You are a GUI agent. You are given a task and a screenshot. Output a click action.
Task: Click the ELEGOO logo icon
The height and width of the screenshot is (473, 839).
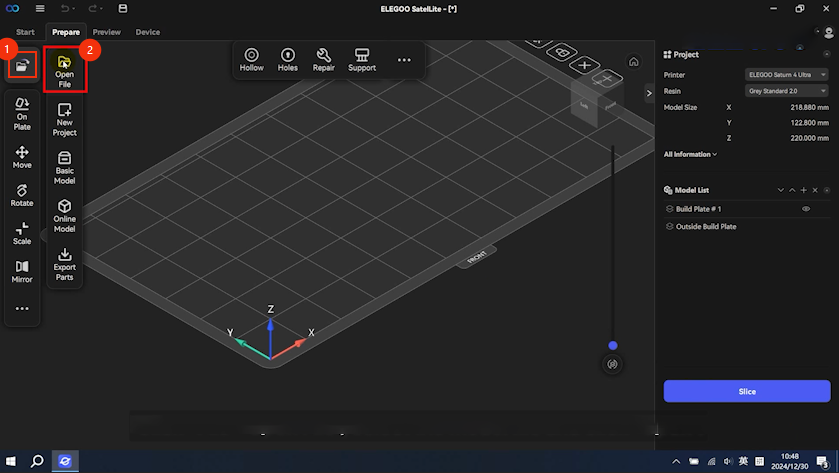tap(13, 9)
